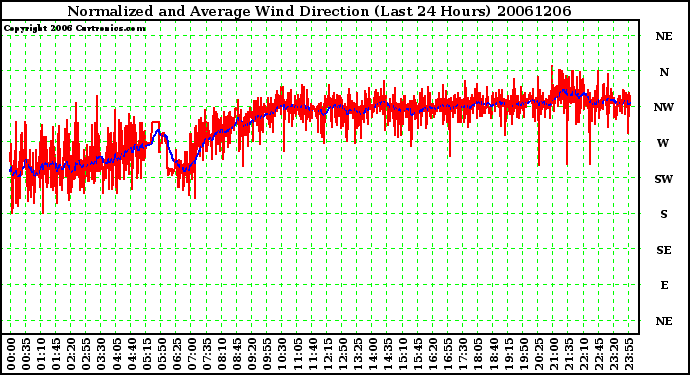Click the 11:40 time label
690x375 pixels.
pos(312,354)
